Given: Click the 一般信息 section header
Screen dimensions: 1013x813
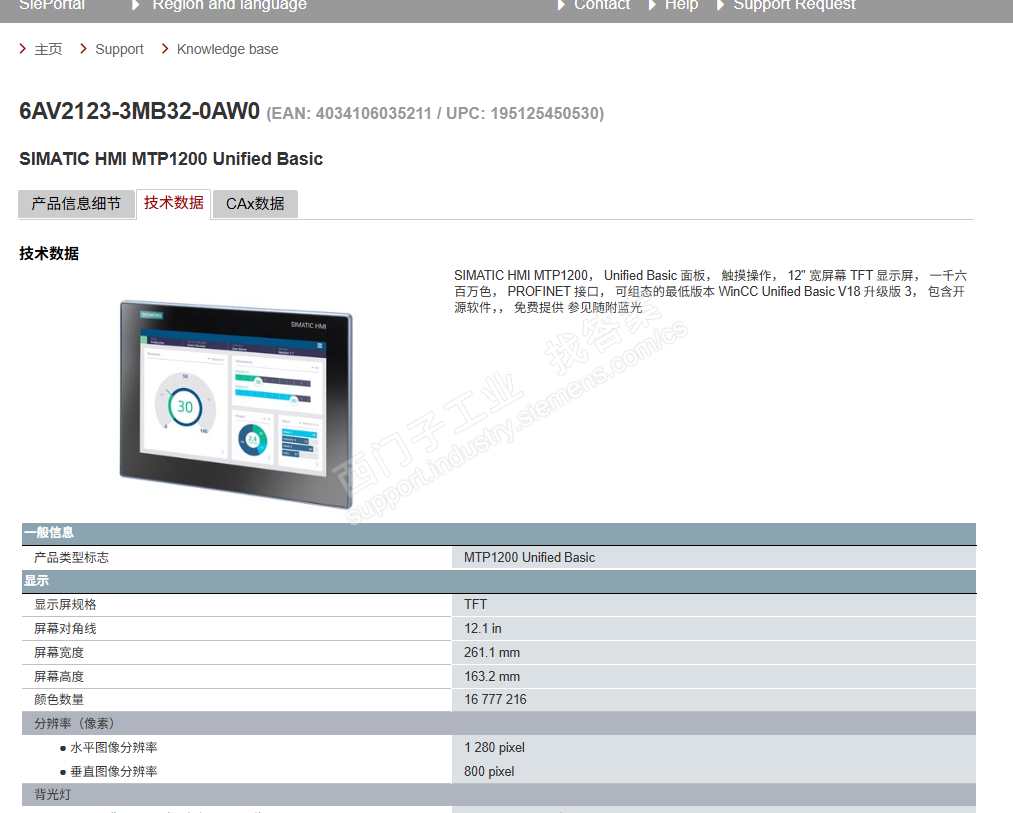Looking at the screenshot, I should click(x=499, y=533).
